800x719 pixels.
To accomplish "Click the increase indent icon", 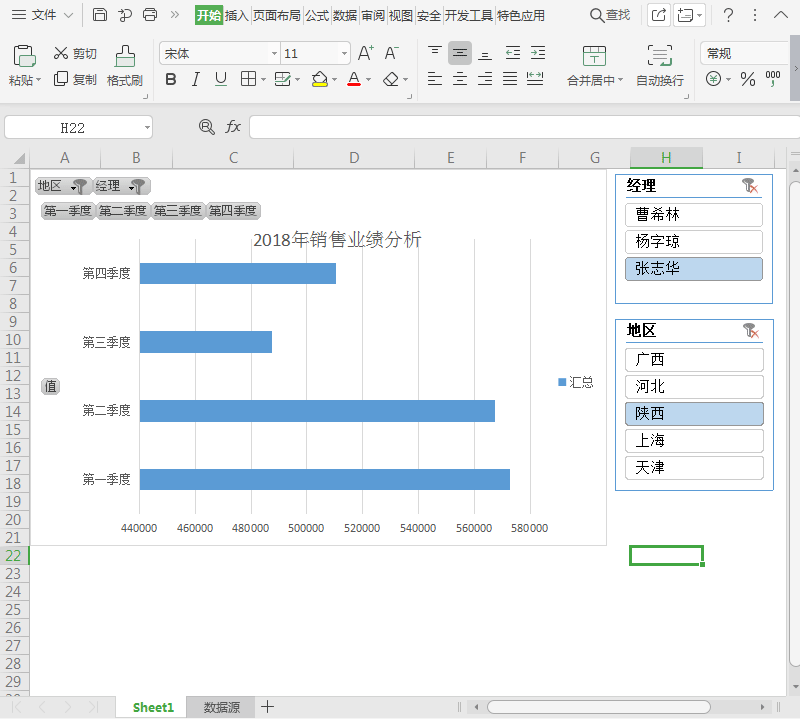I will [538, 53].
